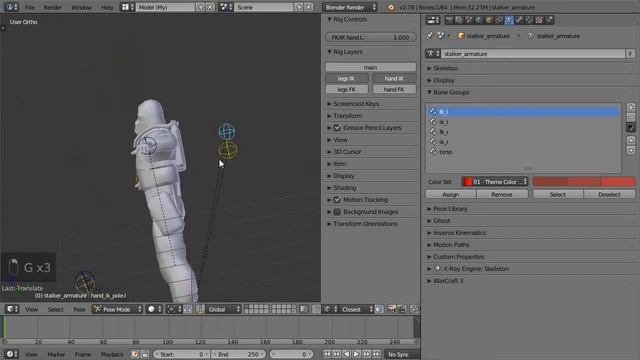Toggle automatic keyframe record button in timeline
Screen dimensions: 640x360
pos(135,354)
